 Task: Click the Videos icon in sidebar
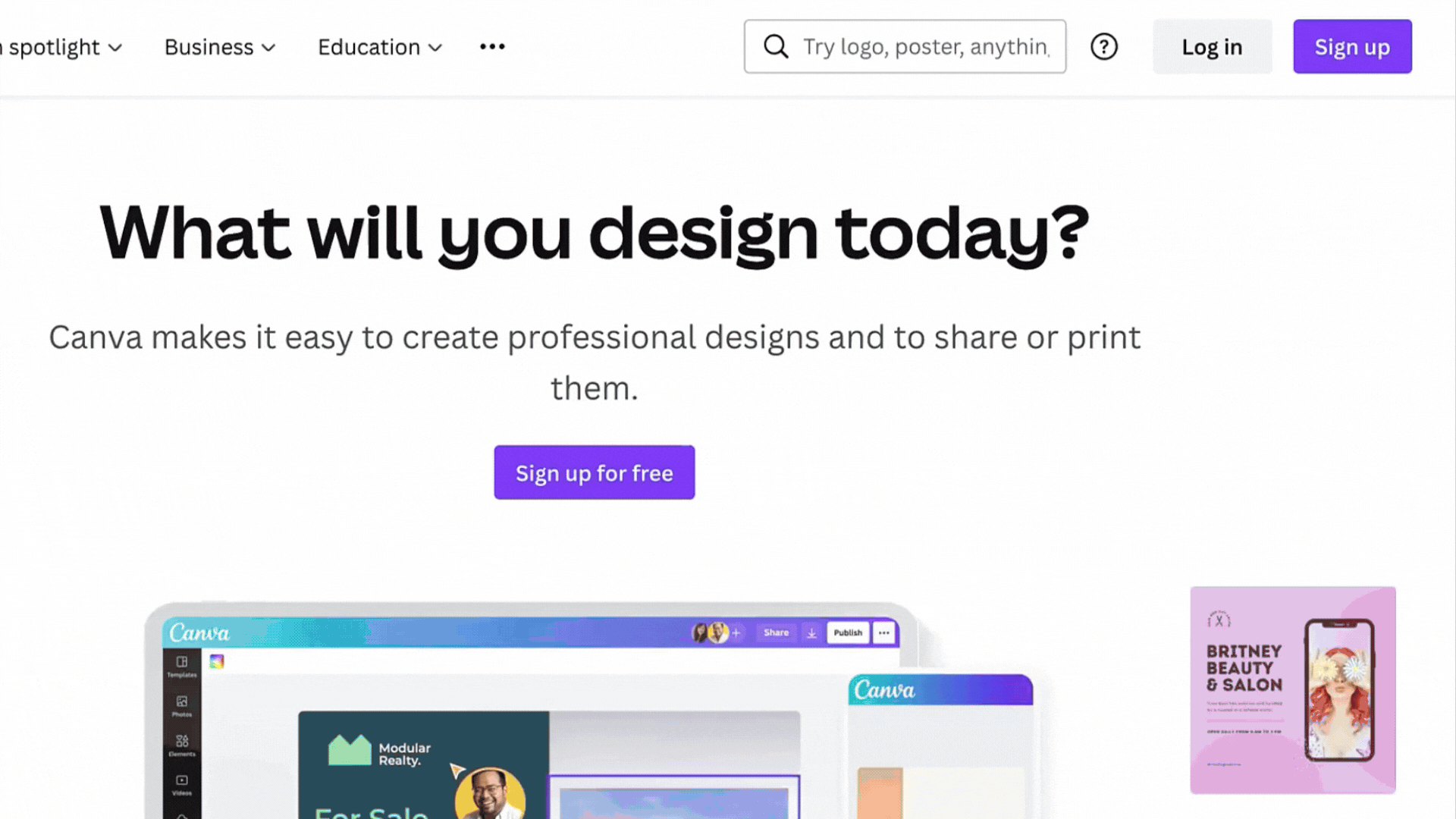tap(182, 782)
